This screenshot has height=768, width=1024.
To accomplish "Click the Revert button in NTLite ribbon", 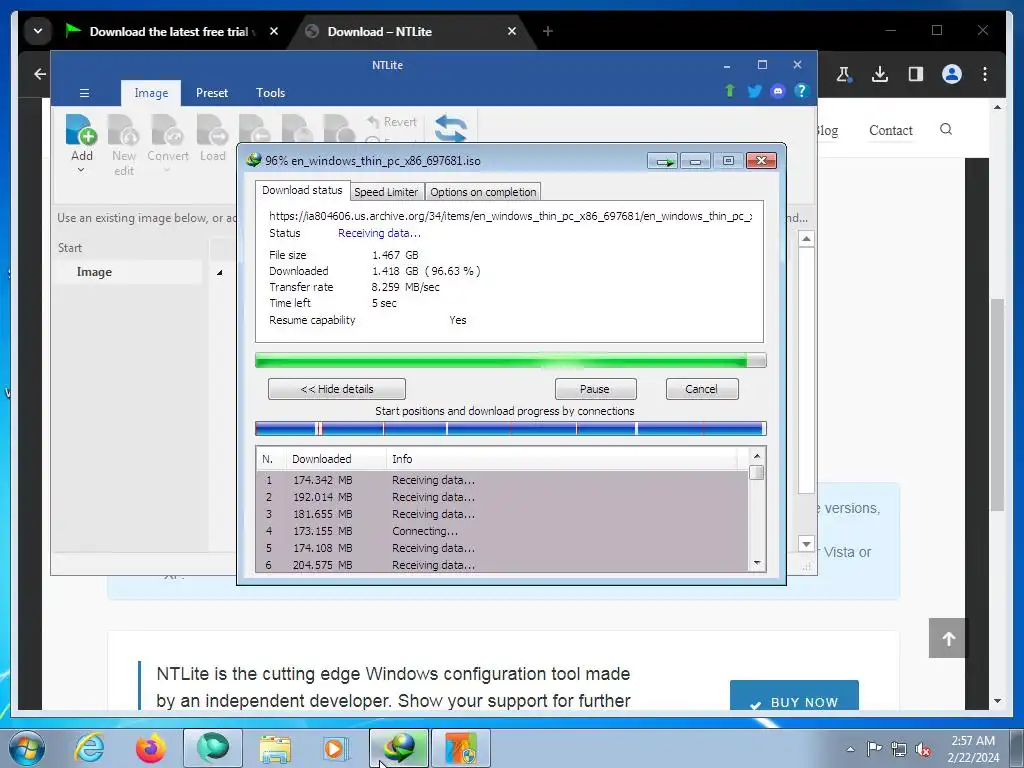I will click(x=392, y=122).
